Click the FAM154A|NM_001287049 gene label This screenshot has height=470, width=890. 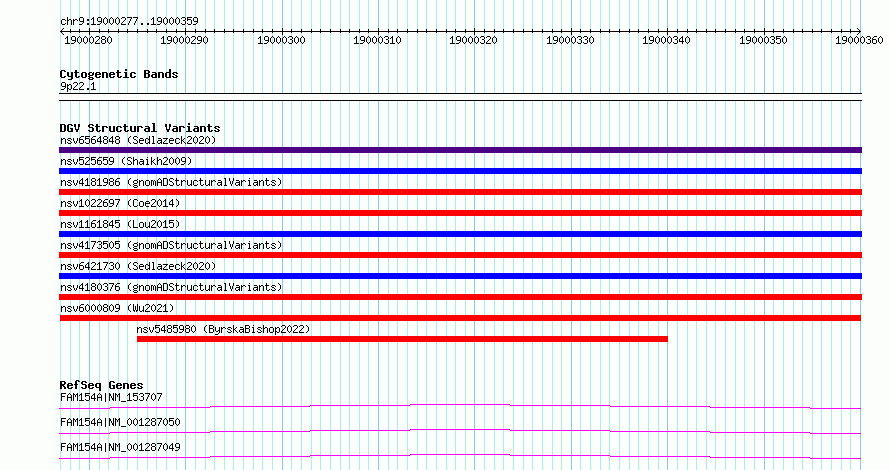pos(120,447)
